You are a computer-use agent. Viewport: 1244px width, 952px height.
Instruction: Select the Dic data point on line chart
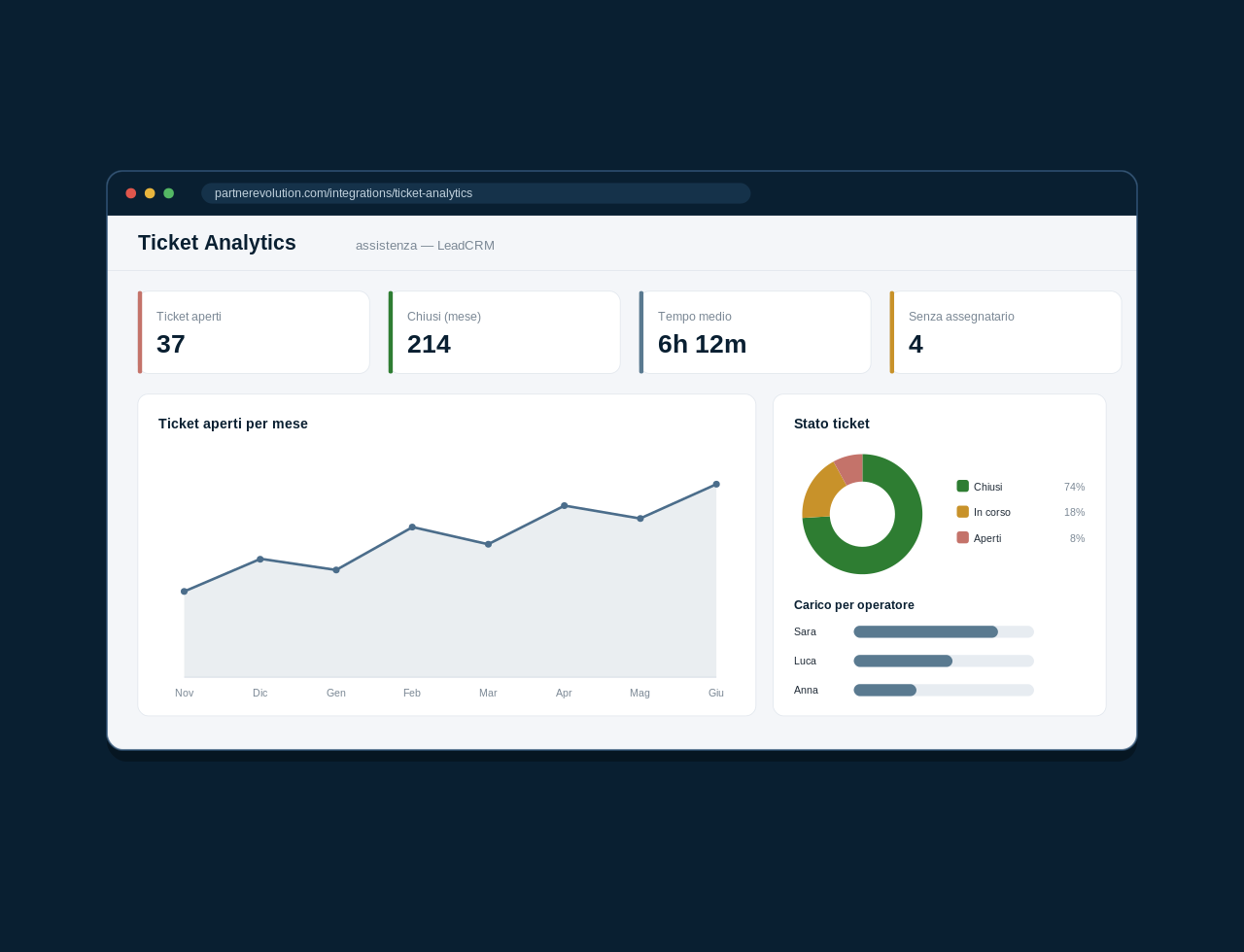coord(260,560)
